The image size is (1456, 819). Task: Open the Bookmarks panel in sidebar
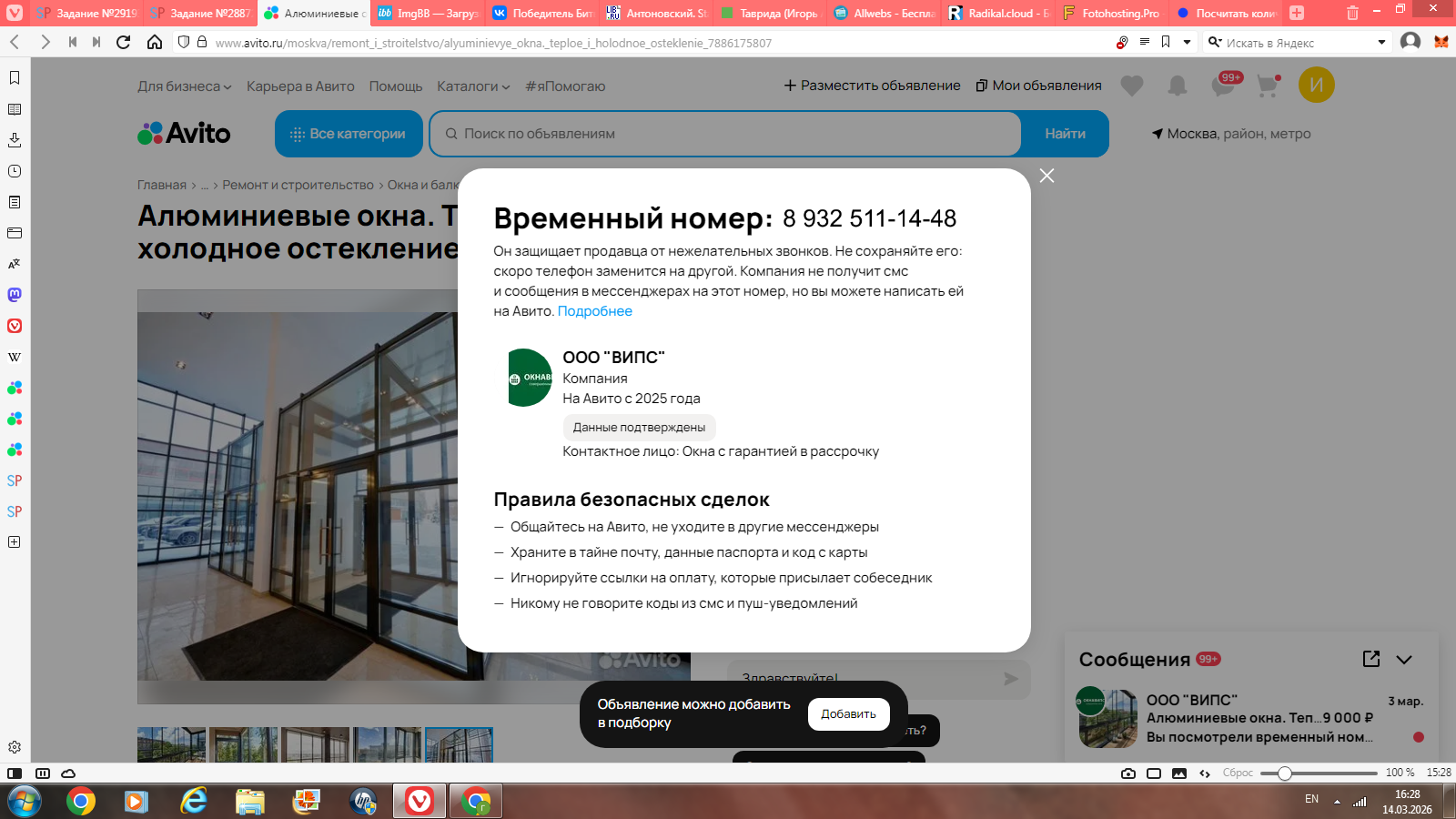coord(15,78)
